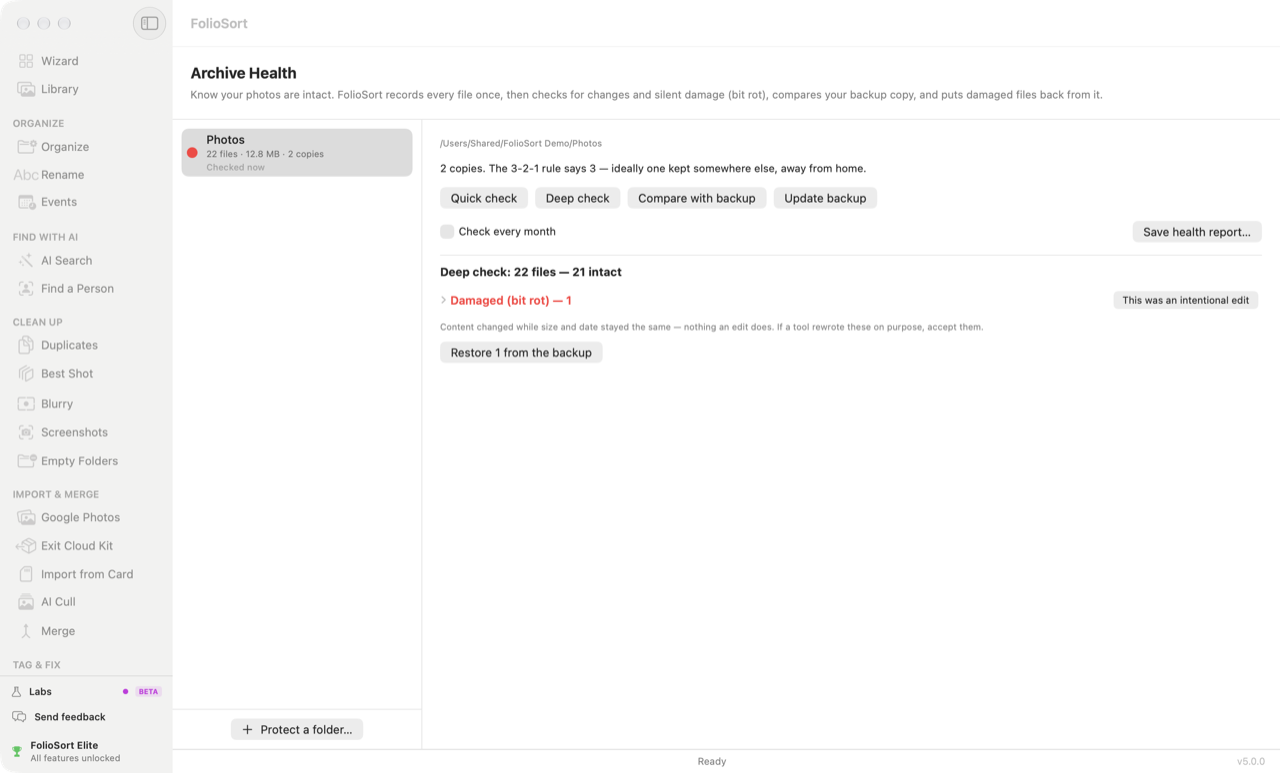Select the Best Shot icon

26,374
